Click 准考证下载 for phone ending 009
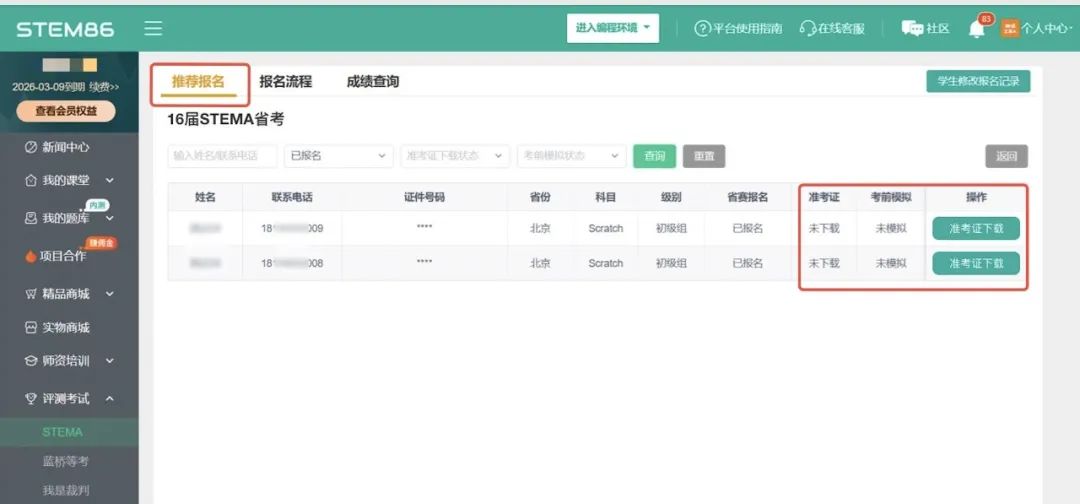Image resolution: width=1080 pixels, height=504 pixels. [976, 229]
